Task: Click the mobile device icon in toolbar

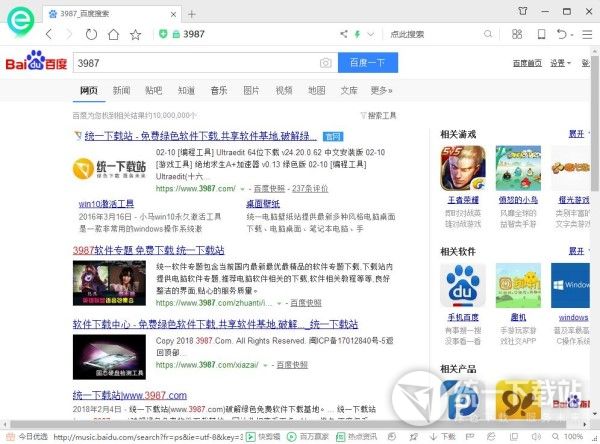Action: tap(541, 34)
